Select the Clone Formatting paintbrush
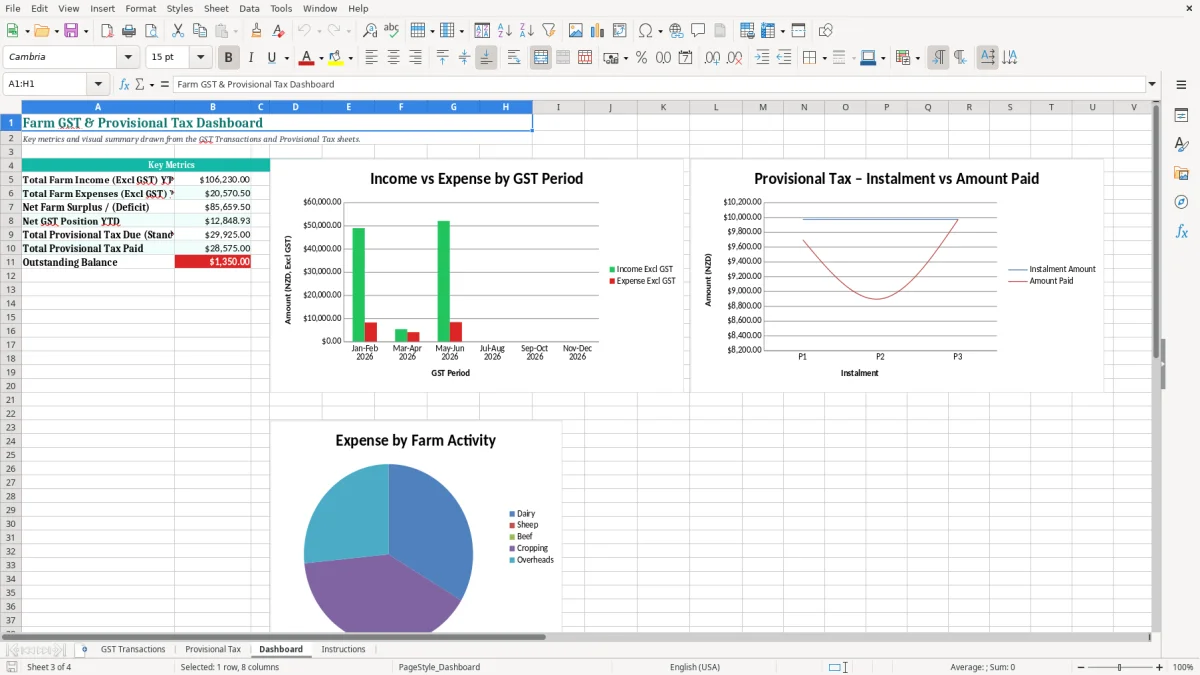1200x675 pixels. [x=257, y=31]
